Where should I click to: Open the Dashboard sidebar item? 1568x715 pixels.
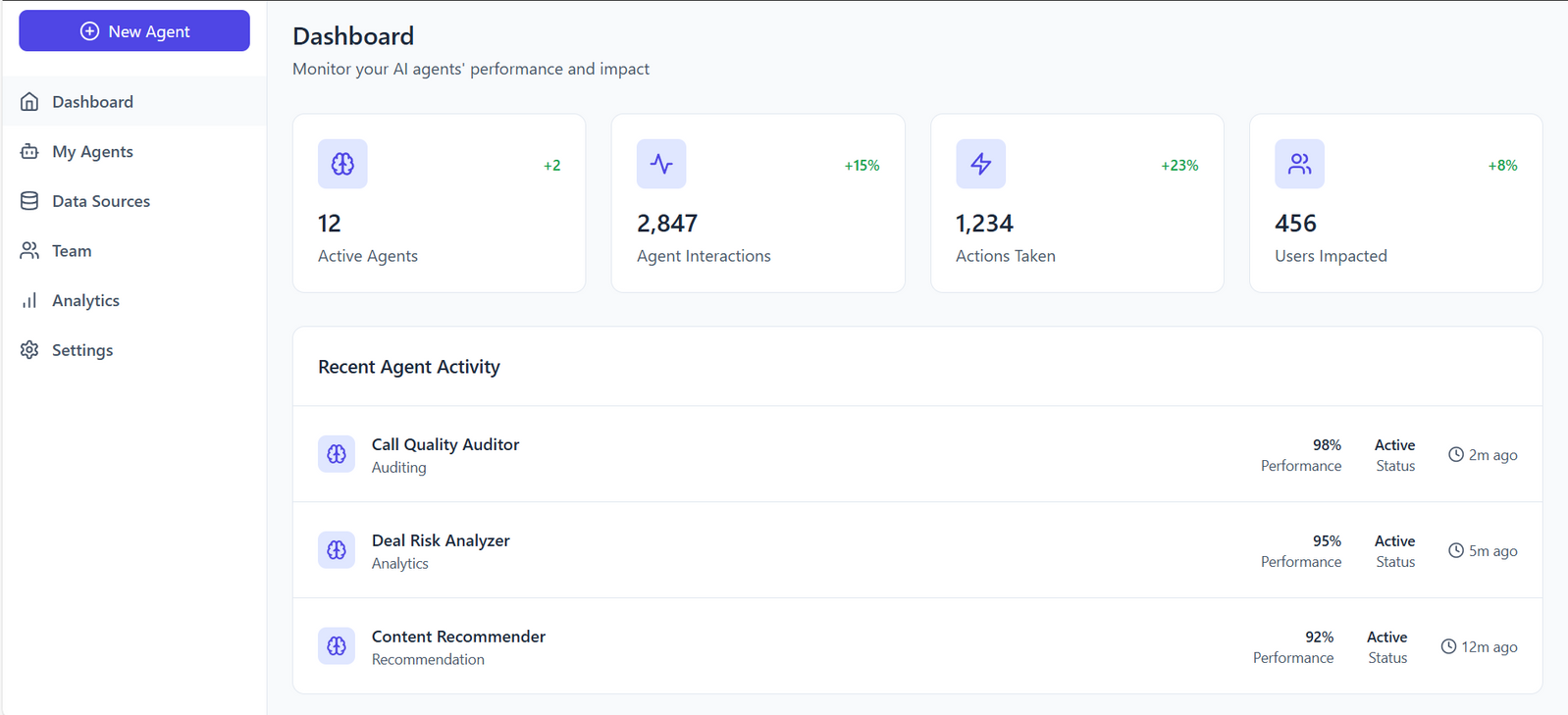point(92,102)
